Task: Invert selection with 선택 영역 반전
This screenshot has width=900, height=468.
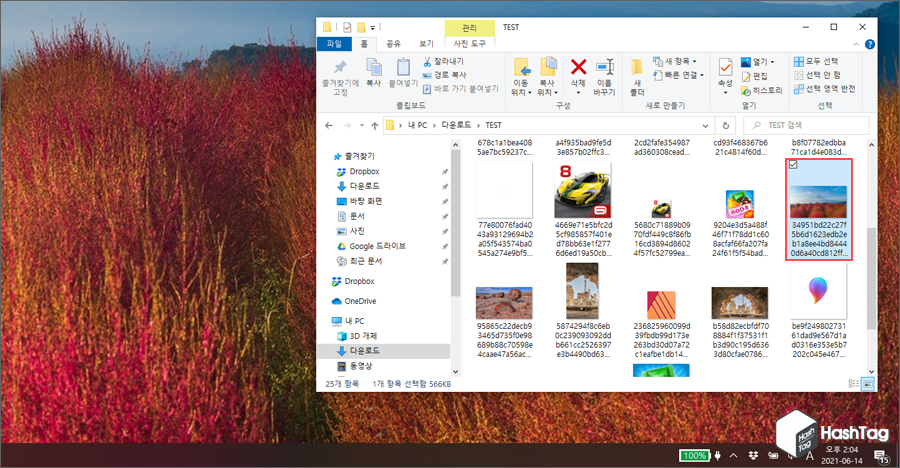Action: pos(825,89)
